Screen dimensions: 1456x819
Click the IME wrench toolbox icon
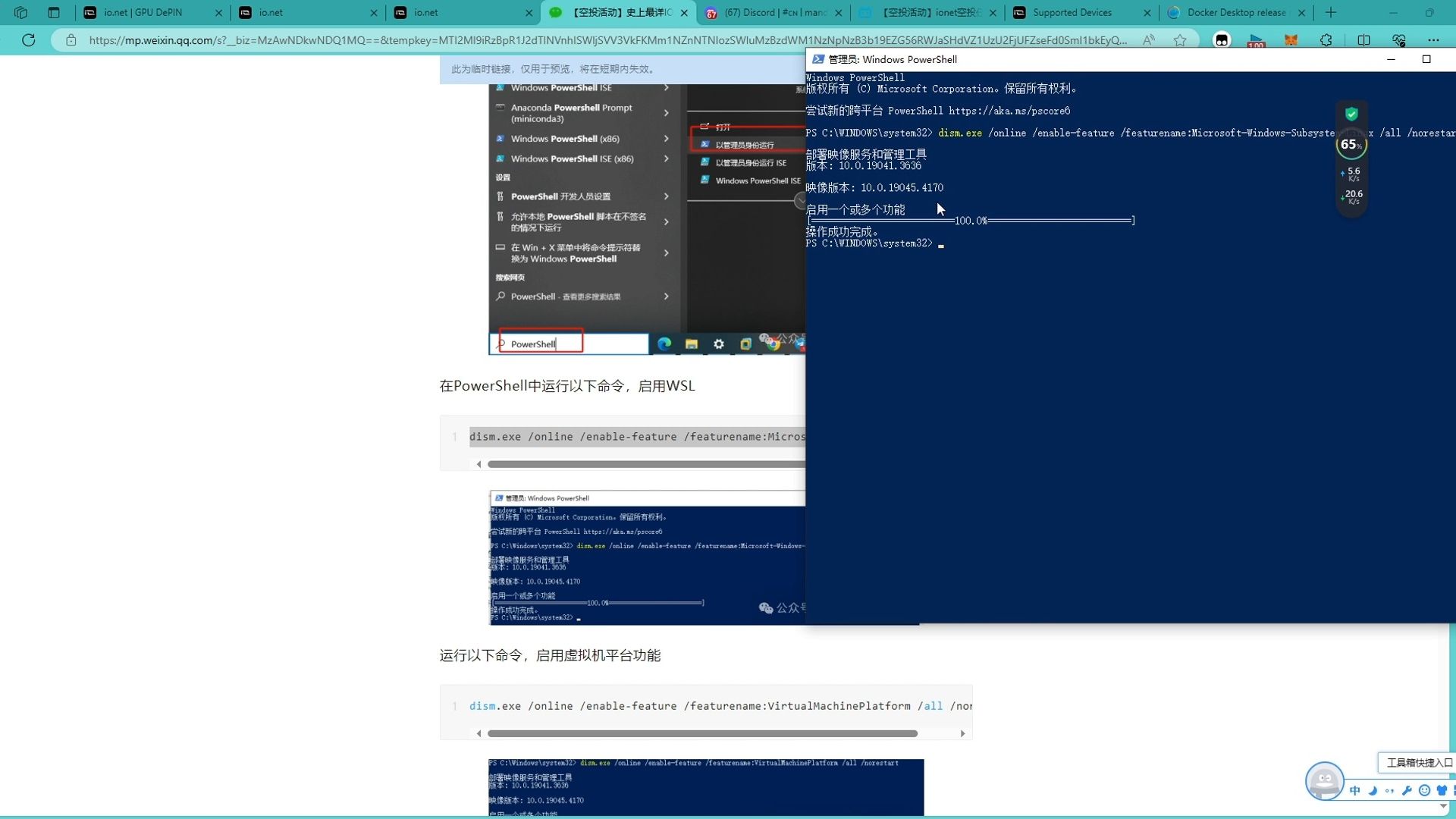click(1407, 791)
